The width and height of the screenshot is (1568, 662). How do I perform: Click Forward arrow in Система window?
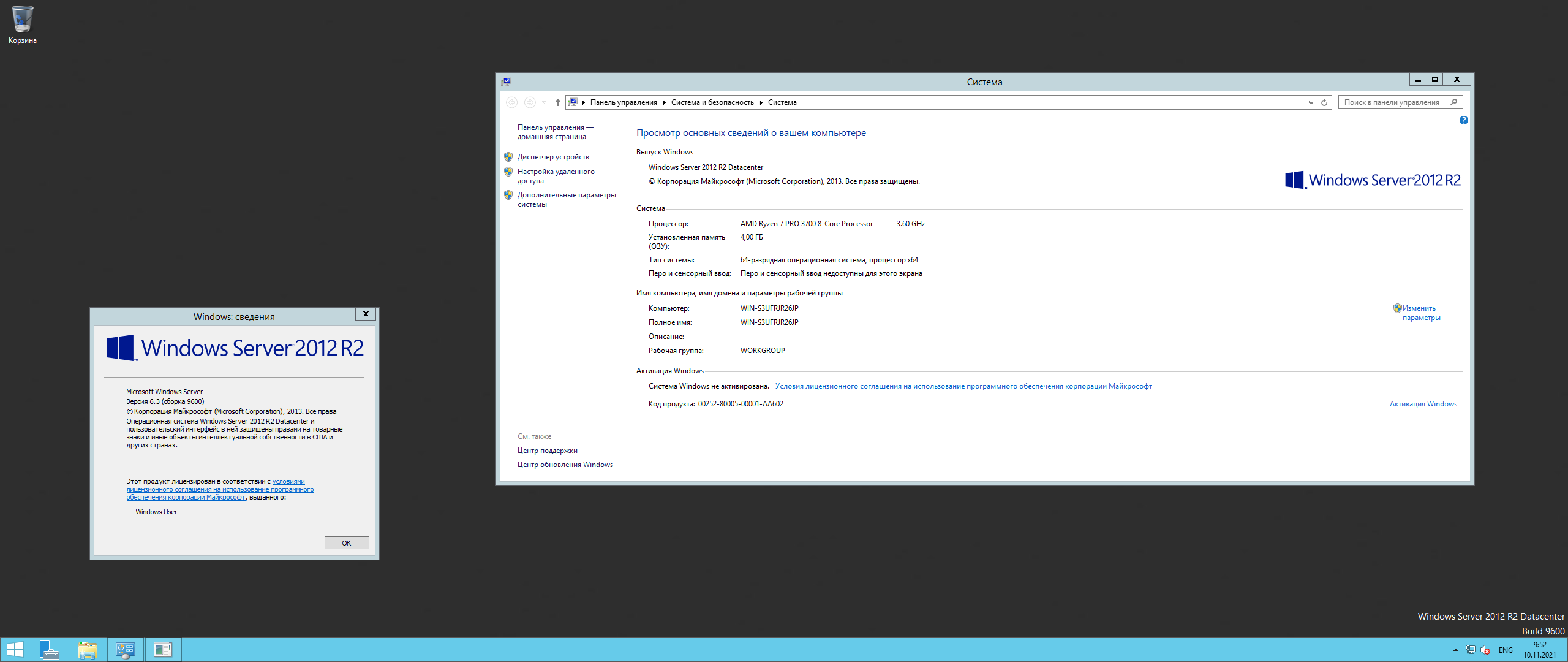530,102
